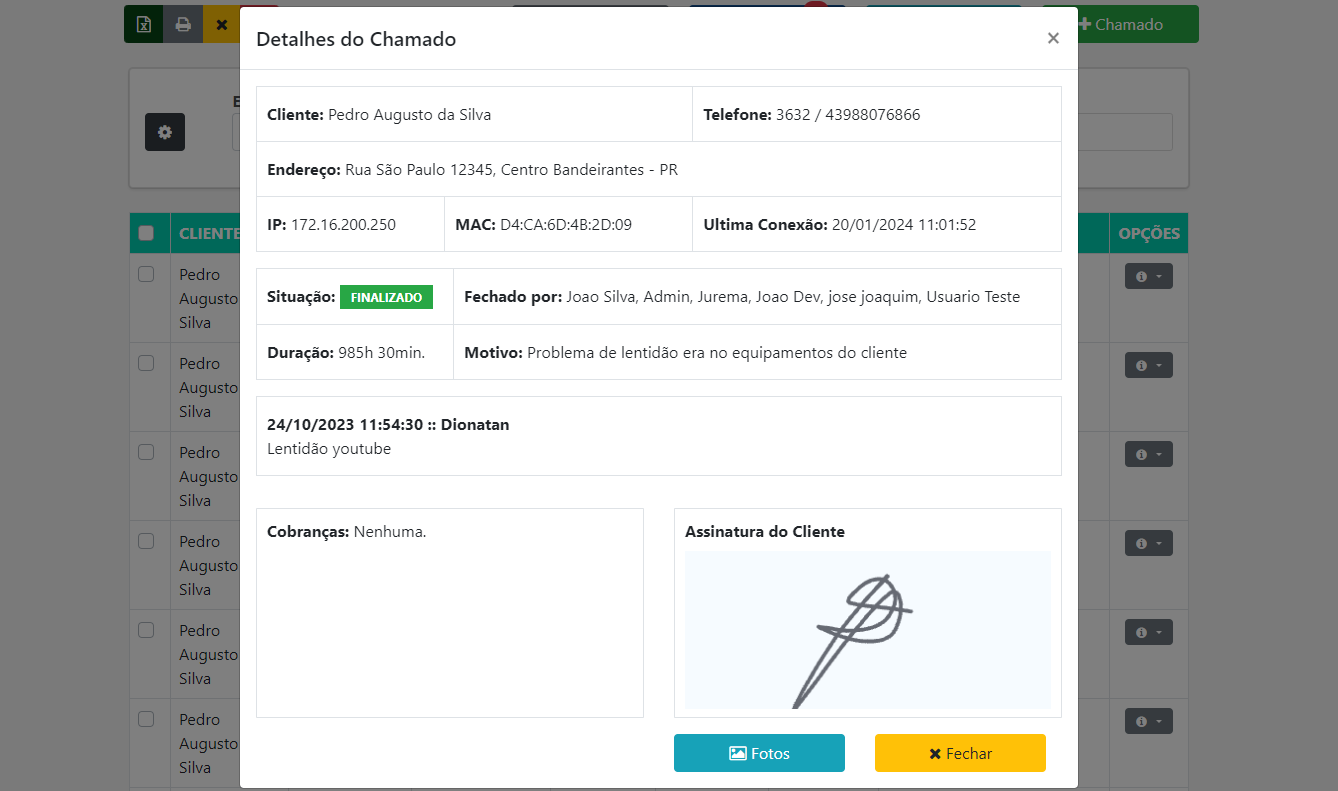Viewport: 1338px width, 791px height.
Task: Check the first Pedro Augusto Silva row checkbox
Action: pyautogui.click(x=145, y=274)
